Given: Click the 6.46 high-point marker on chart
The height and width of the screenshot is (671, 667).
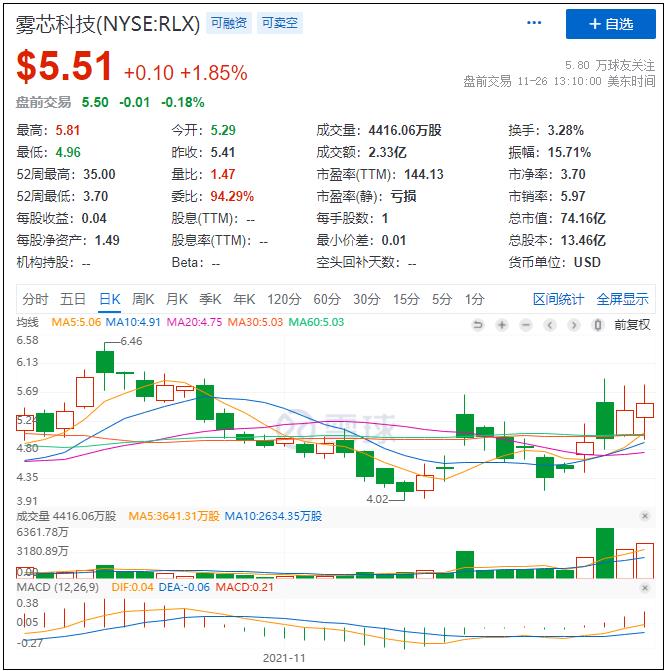Looking at the screenshot, I should tap(131, 341).
